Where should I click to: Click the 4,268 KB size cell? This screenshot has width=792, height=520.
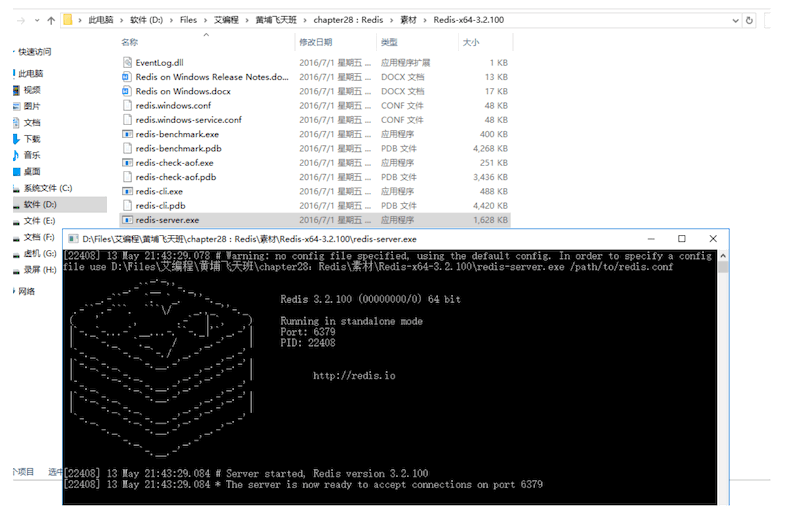(x=490, y=149)
